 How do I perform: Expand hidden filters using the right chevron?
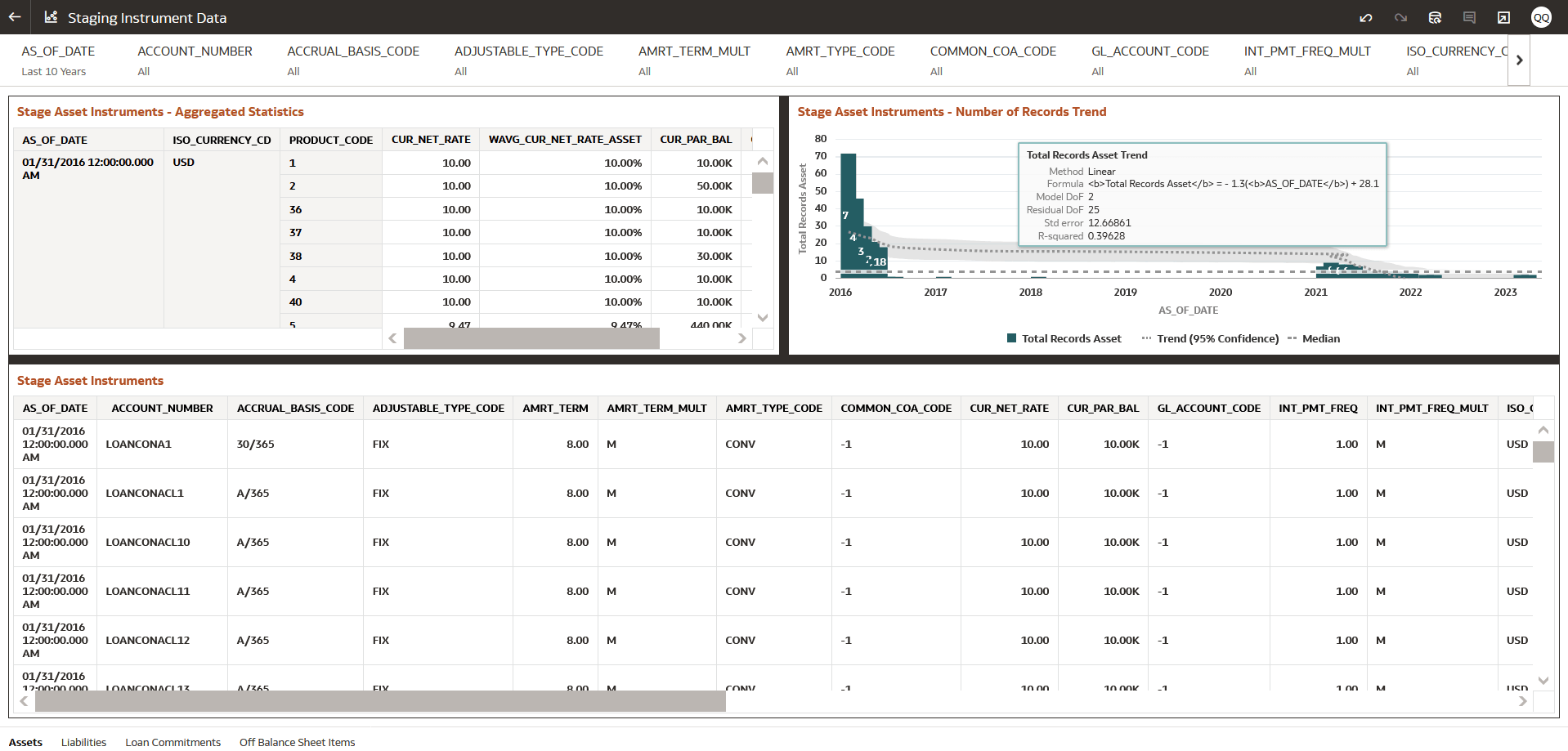[1519, 60]
